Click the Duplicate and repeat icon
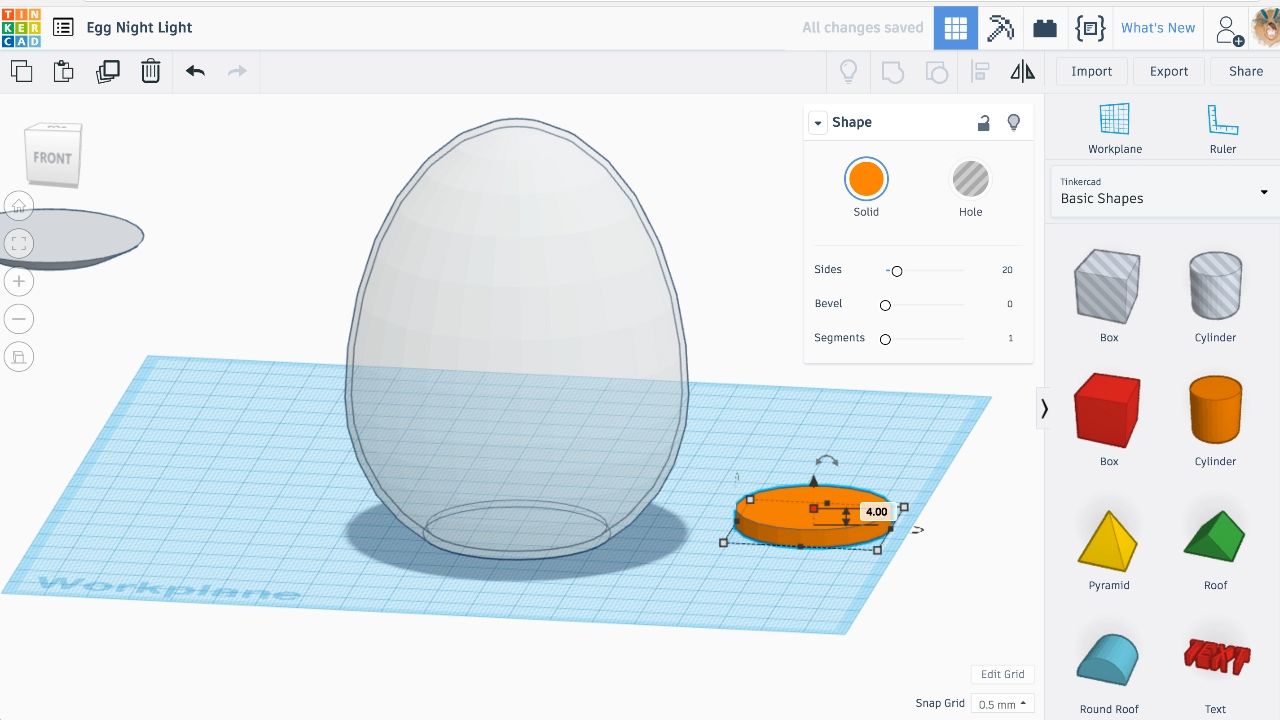The height and width of the screenshot is (720, 1280). [x=107, y=71]
